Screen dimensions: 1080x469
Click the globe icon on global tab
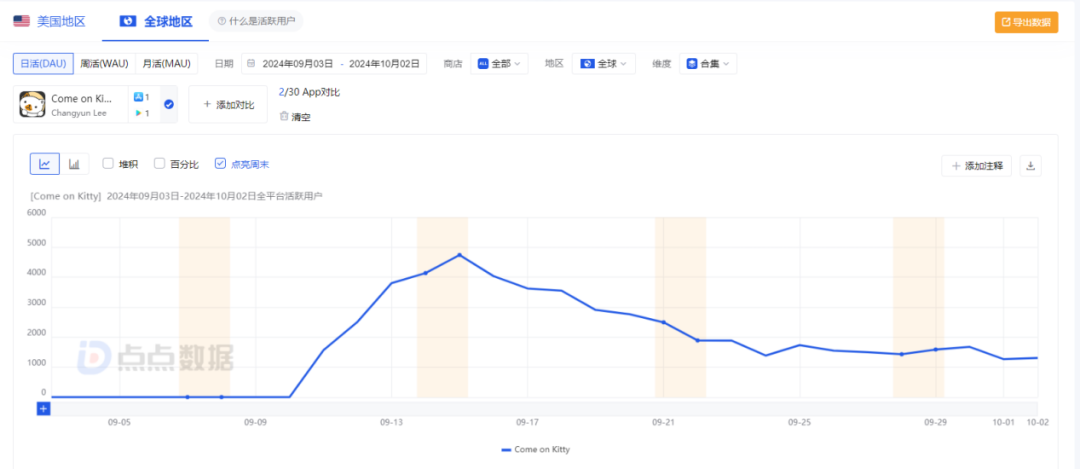(128, 21)
